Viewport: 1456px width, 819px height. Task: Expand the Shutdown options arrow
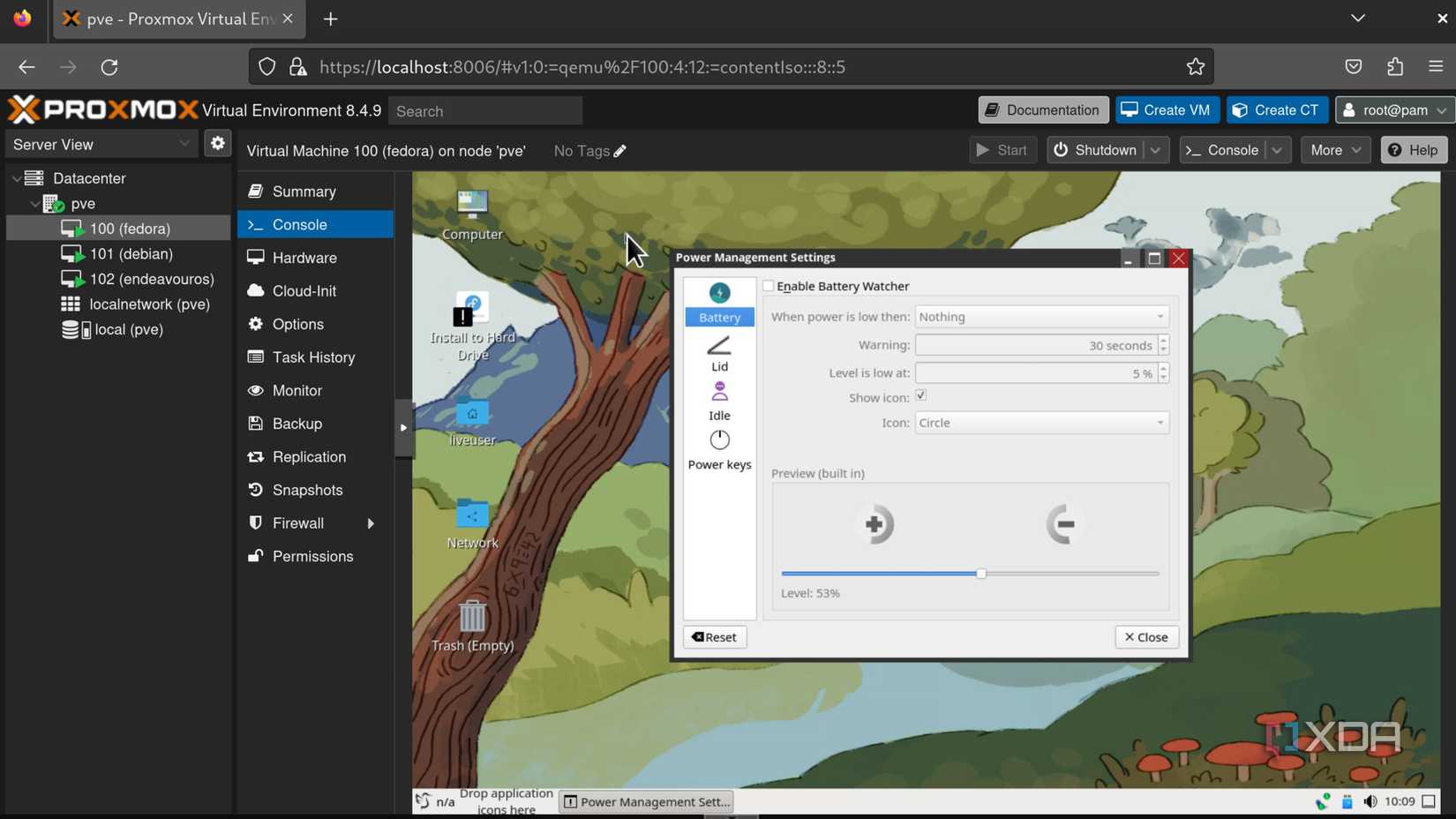pos(1156,150)
